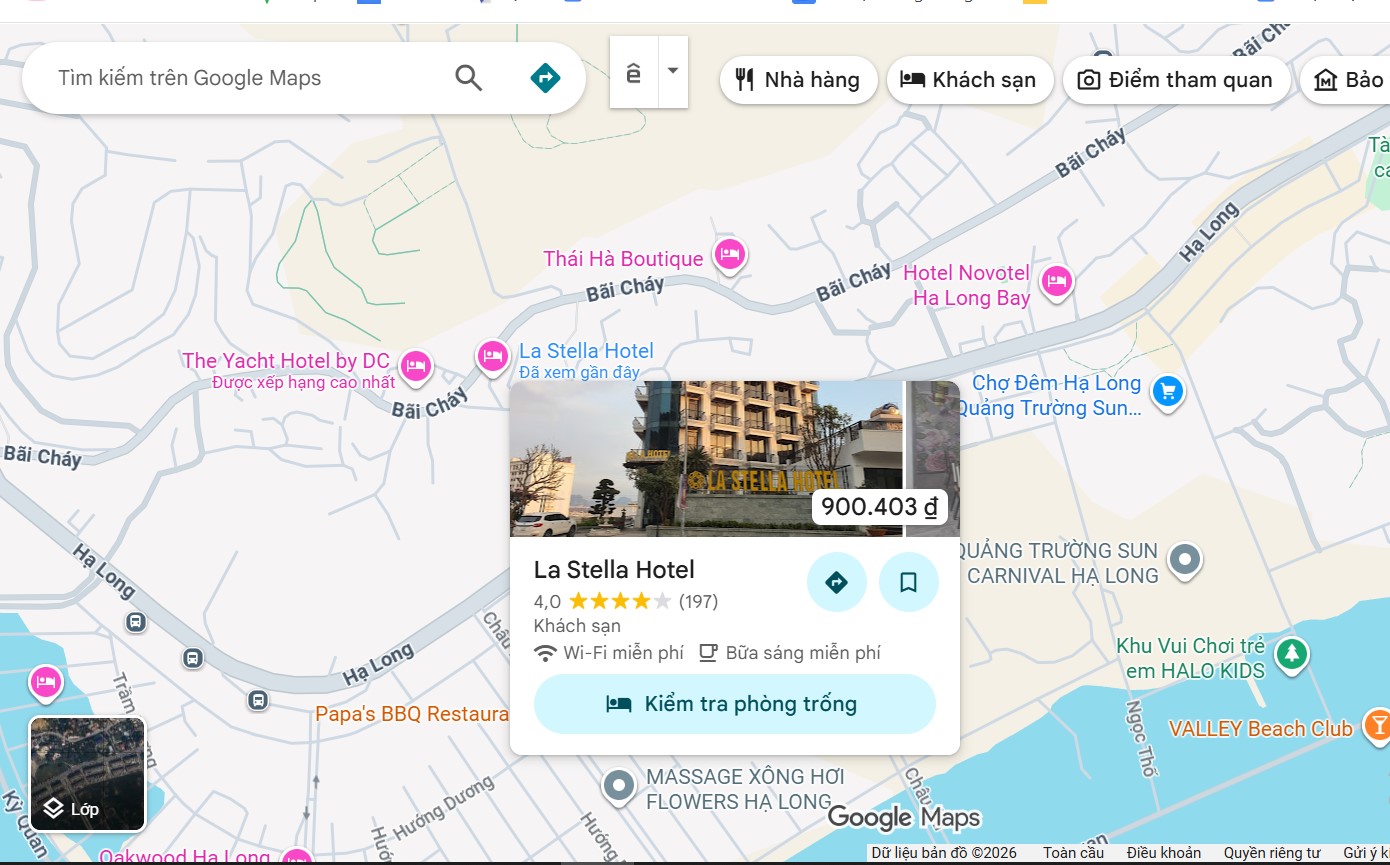Open directions from the search bar arrow icon
1390x865 pixels.
click(x=545, y=78)
